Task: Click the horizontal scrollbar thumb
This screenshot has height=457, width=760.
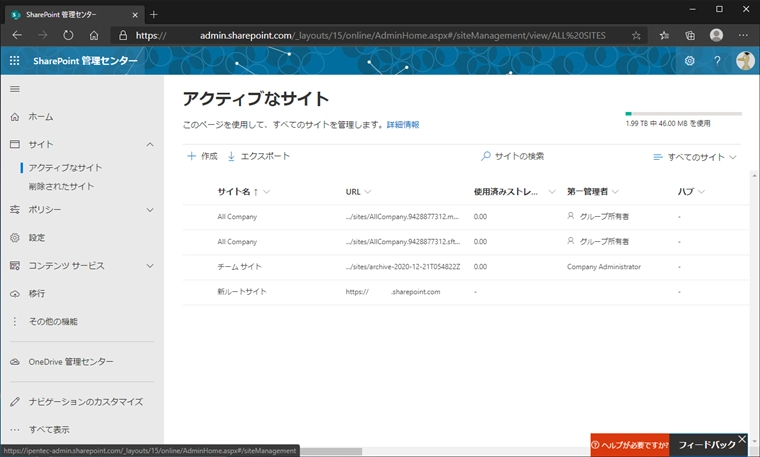Action: pos(331,452)
